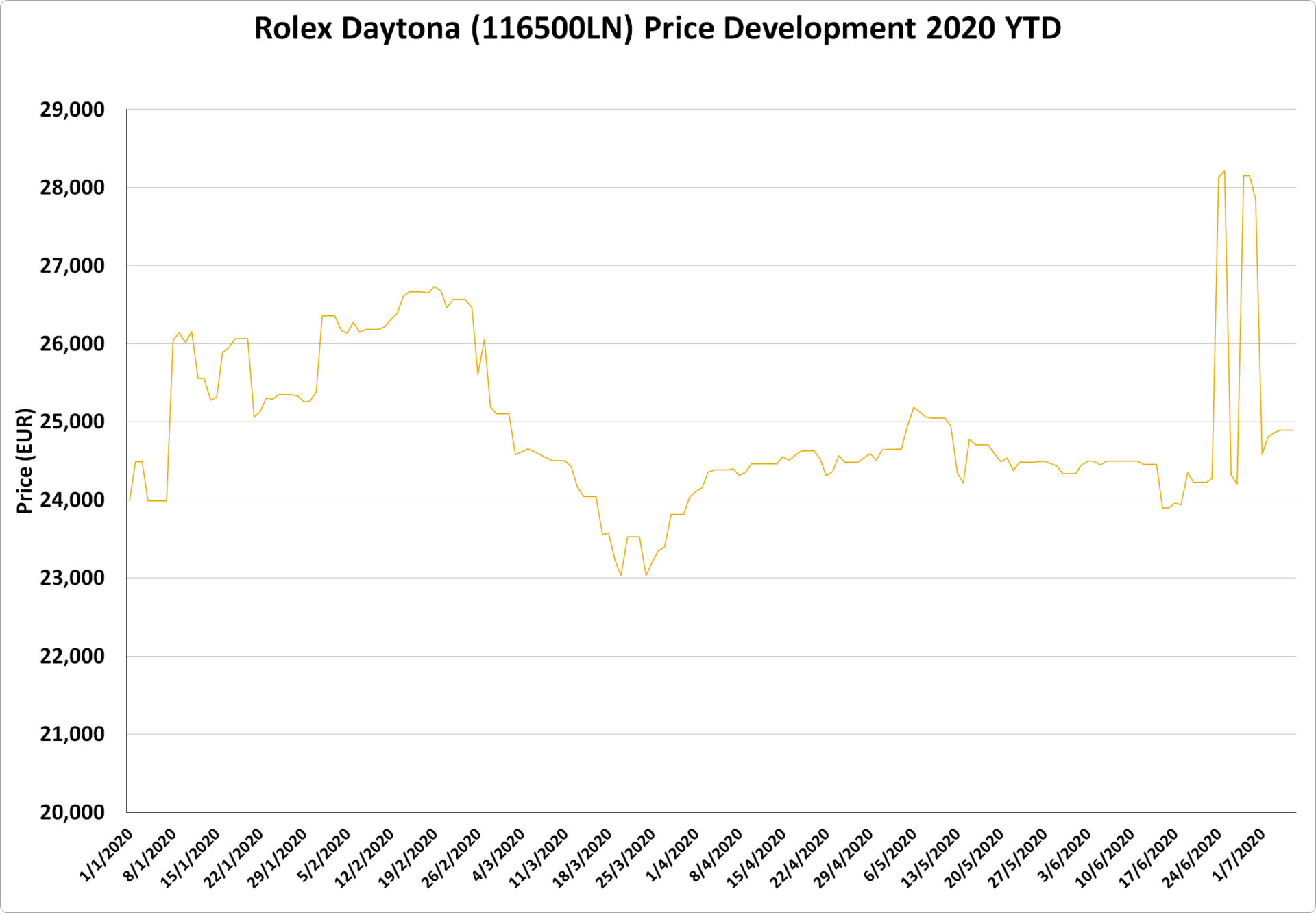Click the Price (EUR) axis label
Viewport: 1316px width, 913px height.
click(x=25, y=461)
